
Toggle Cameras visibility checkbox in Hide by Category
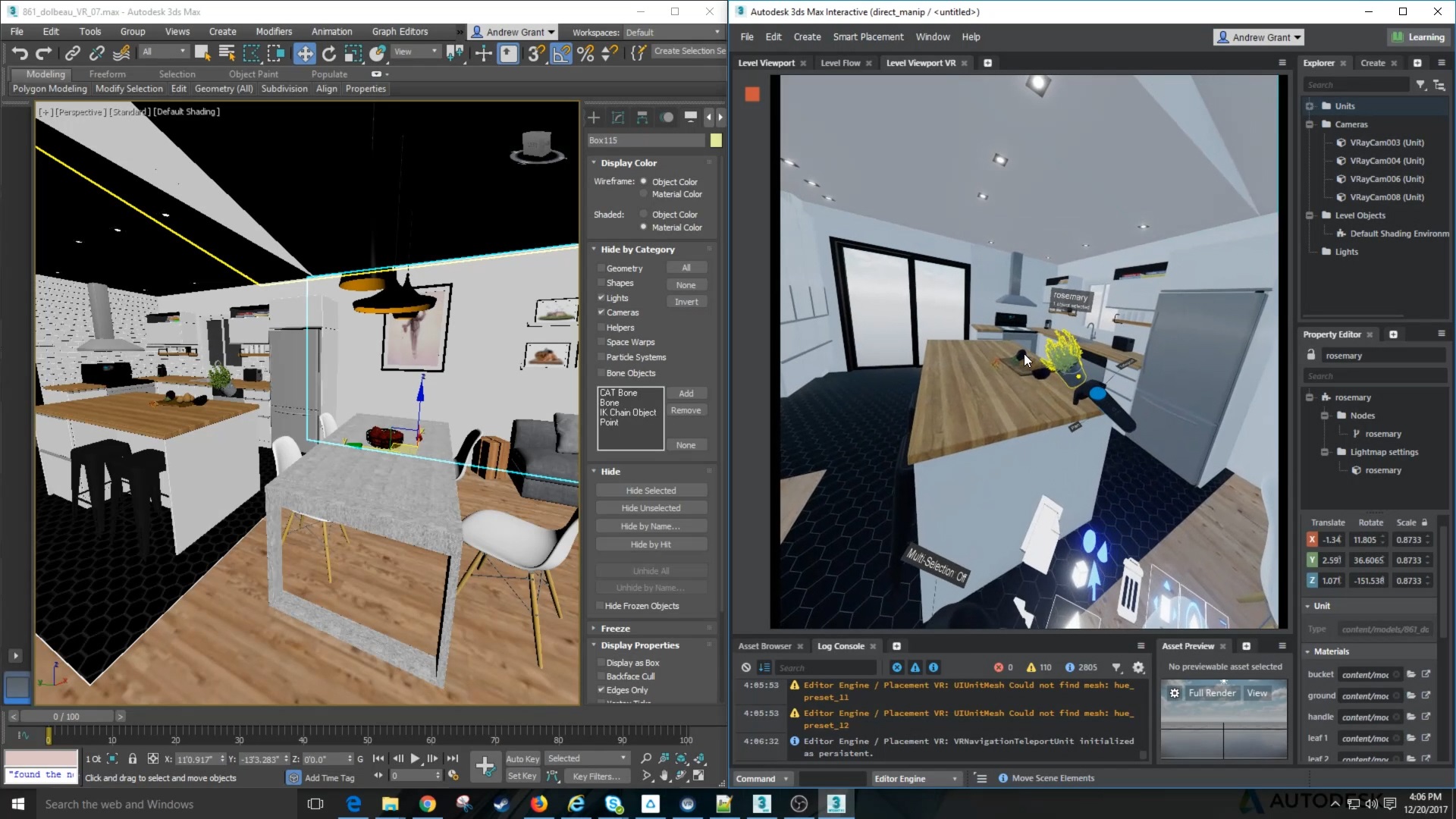601,312
